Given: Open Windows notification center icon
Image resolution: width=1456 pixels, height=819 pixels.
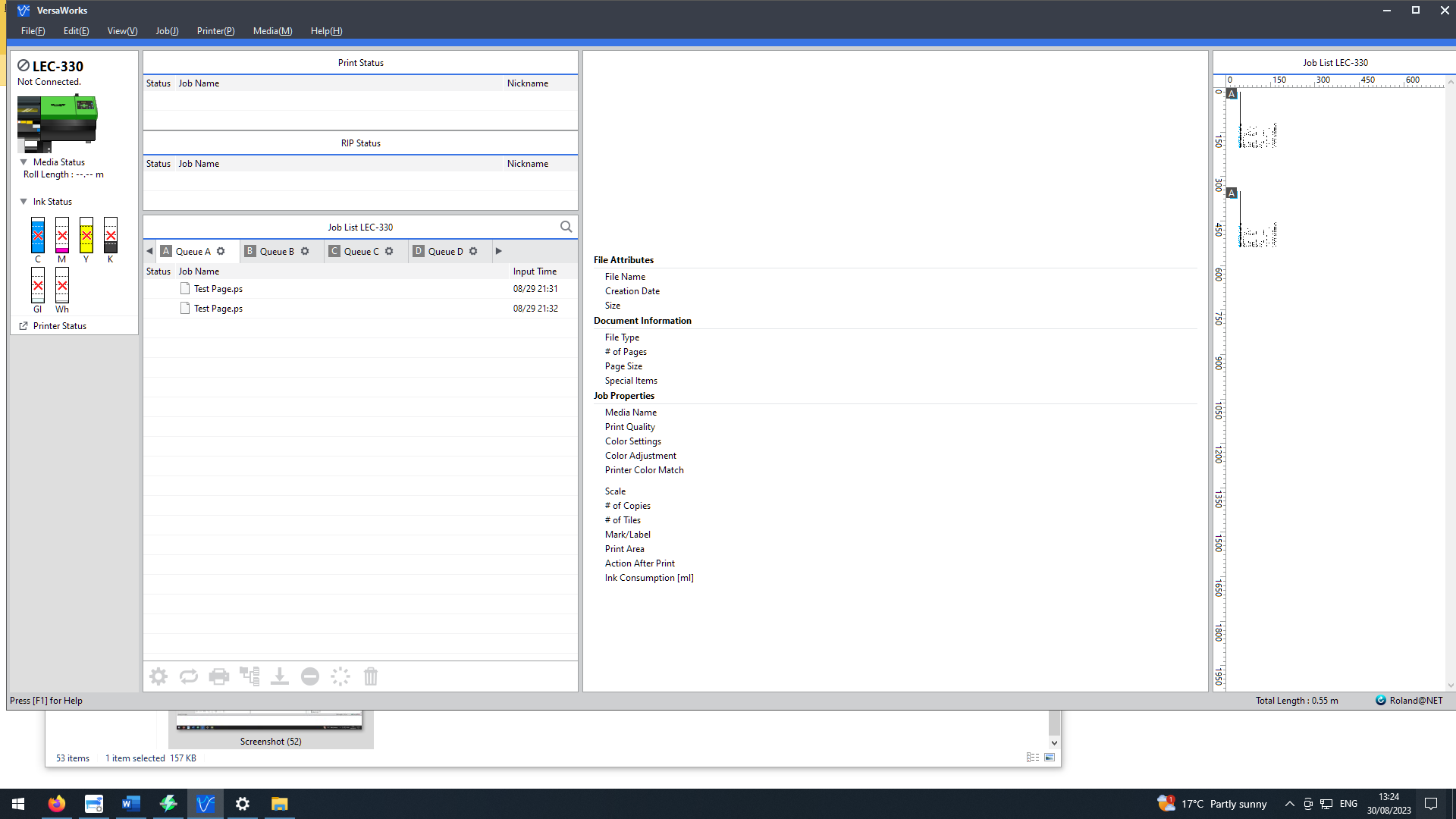Looking at the screenshot, I should (x=1431, y=804).
